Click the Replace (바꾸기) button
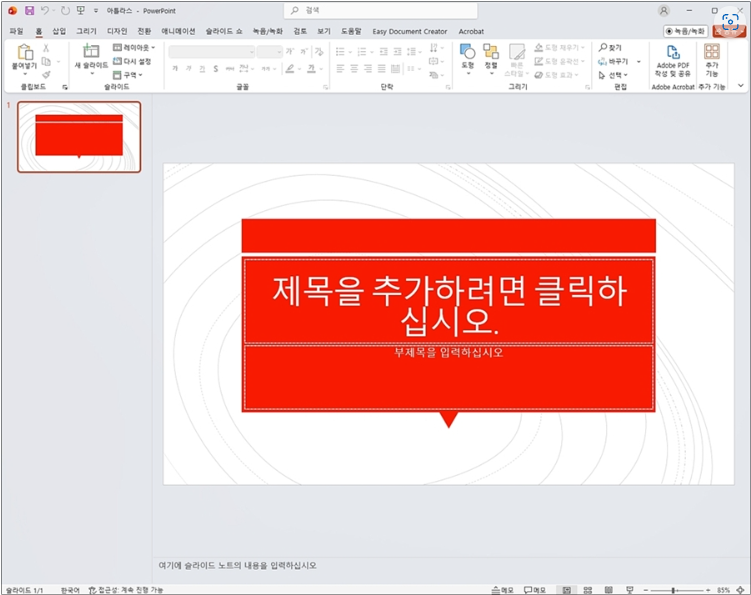 [612, 61]
